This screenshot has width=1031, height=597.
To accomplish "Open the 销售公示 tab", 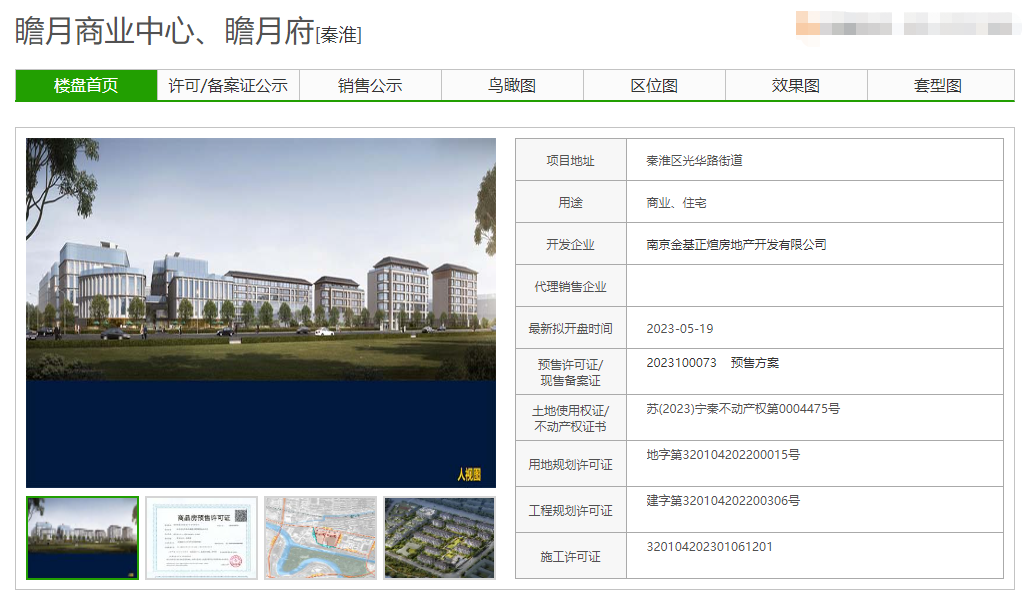I will coord(370,86).
